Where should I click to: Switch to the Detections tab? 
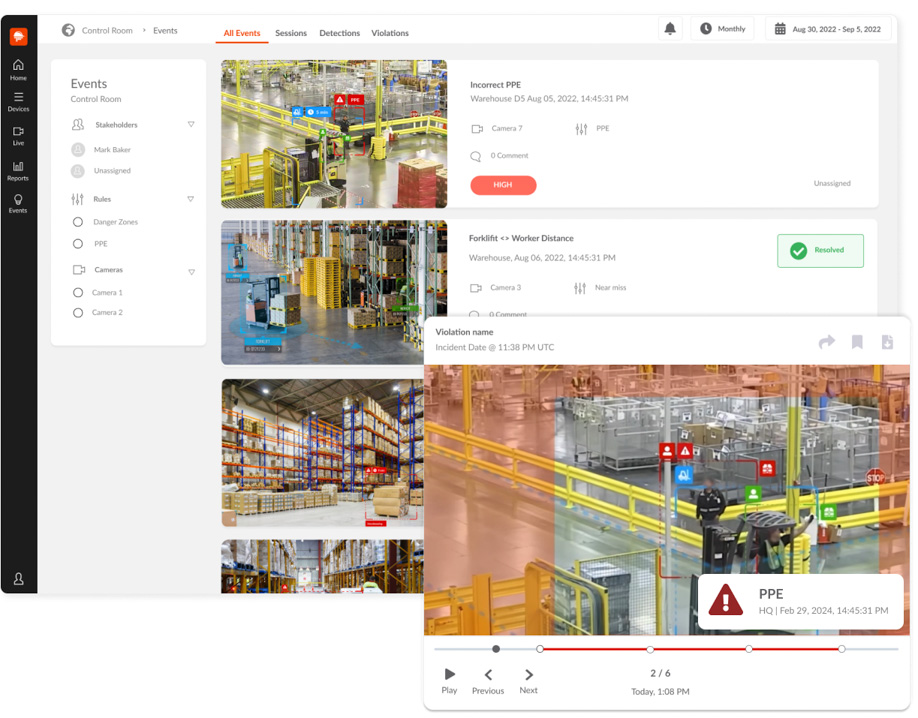click(339, 33)
